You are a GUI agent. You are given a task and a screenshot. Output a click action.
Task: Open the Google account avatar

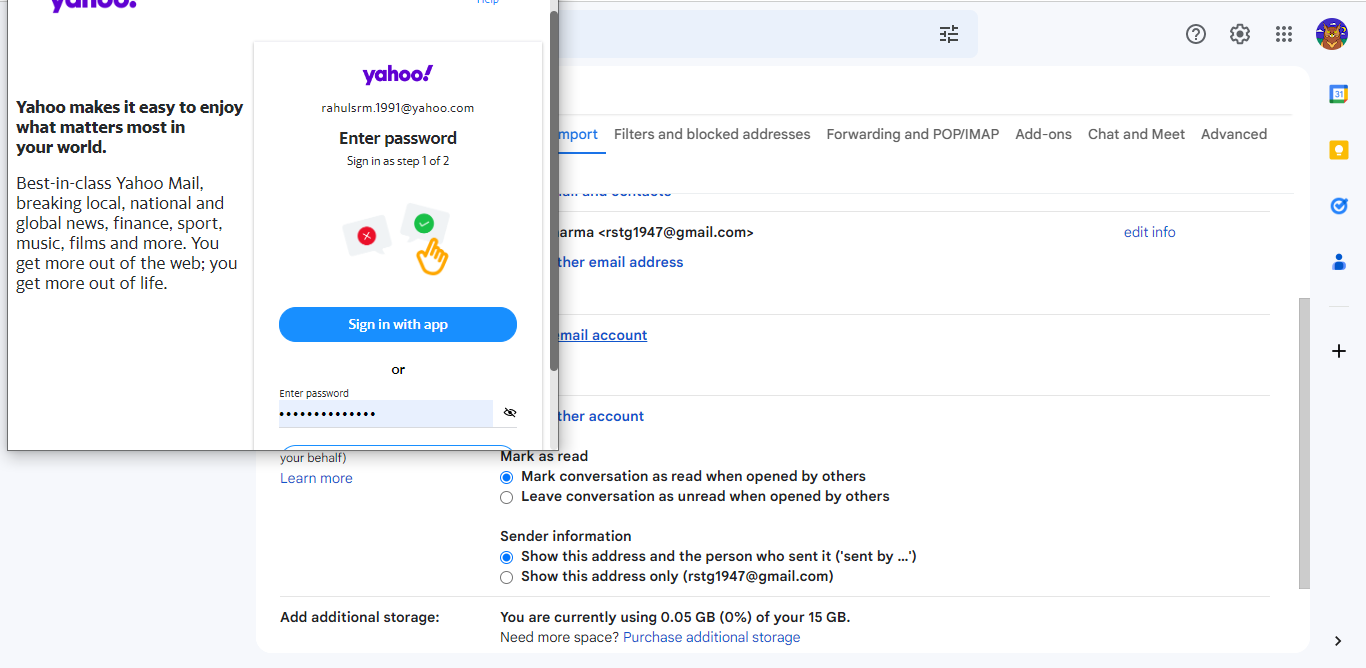coord(1332,34)
